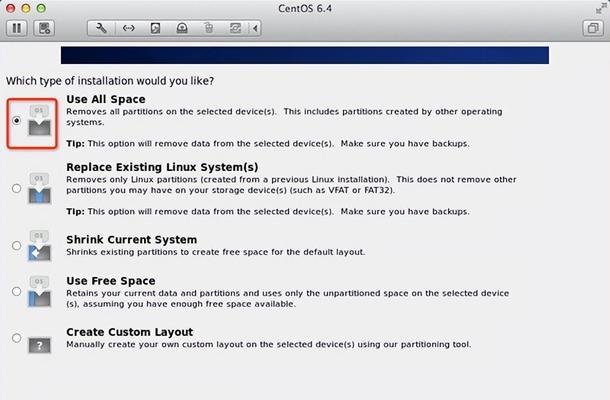The image size is (610, 400).
Task: Click the Shrink Current System heading
Action: tap(131, 239)
